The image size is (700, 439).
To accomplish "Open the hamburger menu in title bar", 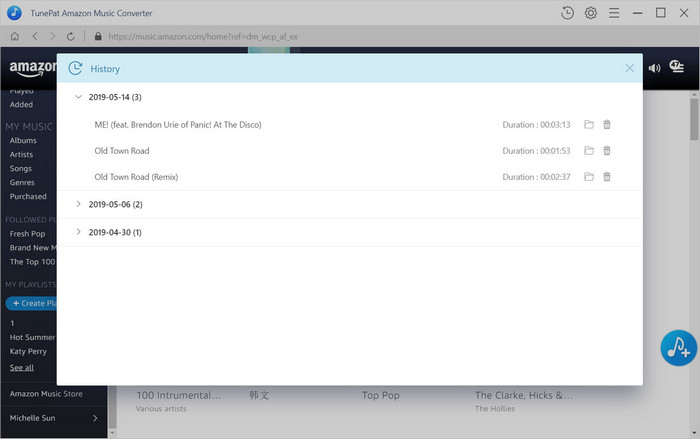I will (614, 13).
